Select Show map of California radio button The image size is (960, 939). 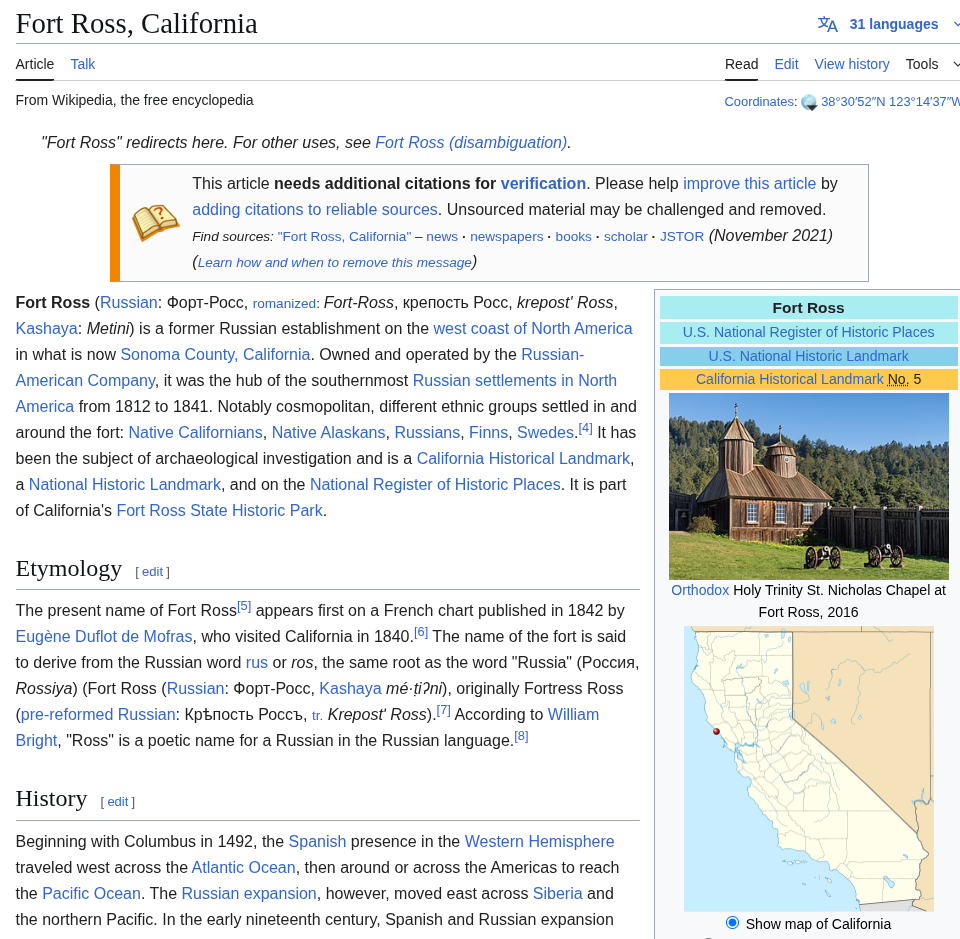coord(732,922)
